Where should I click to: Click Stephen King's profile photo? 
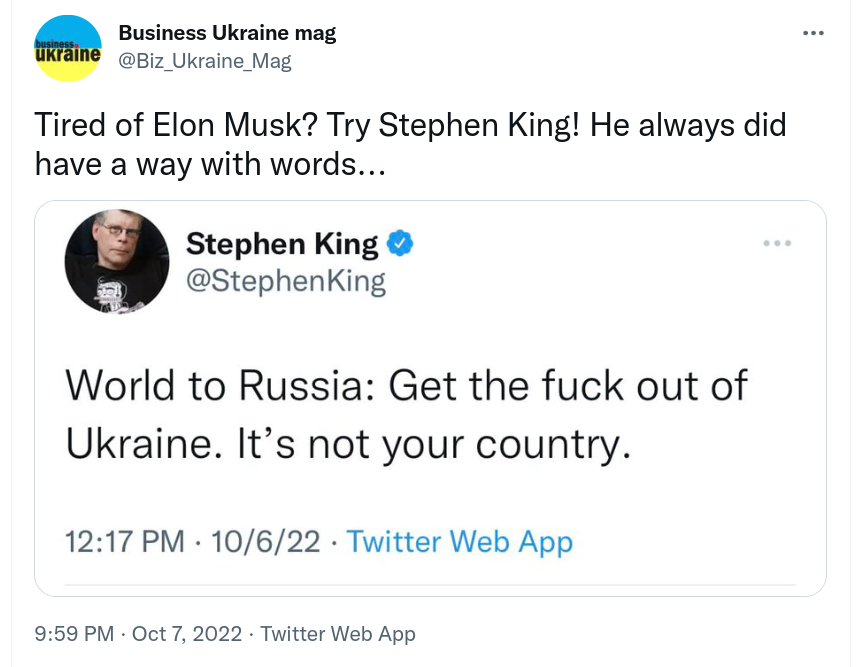[117, 261]
